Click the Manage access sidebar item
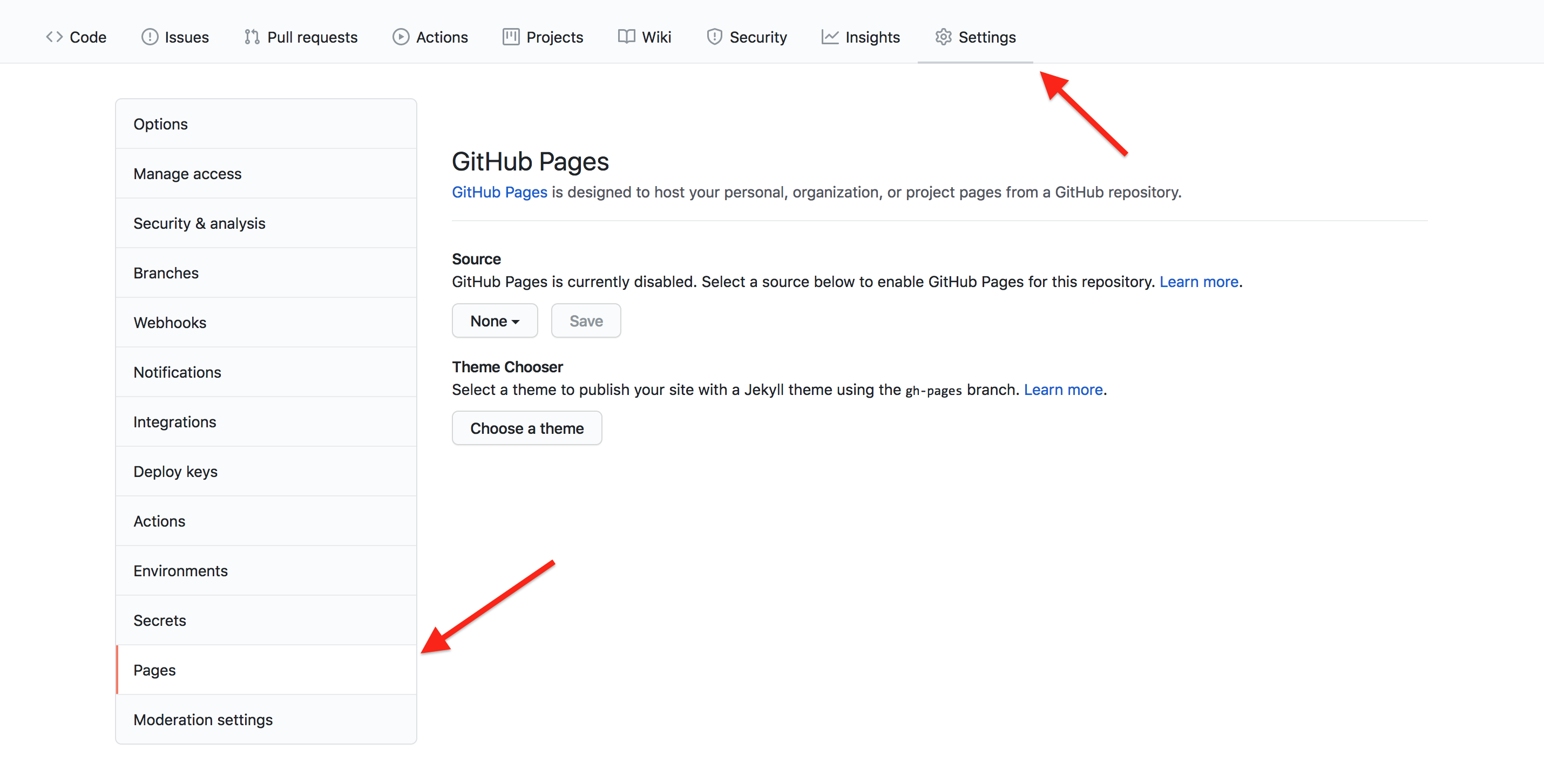The image size is (1544, 784). click(265, 174)
